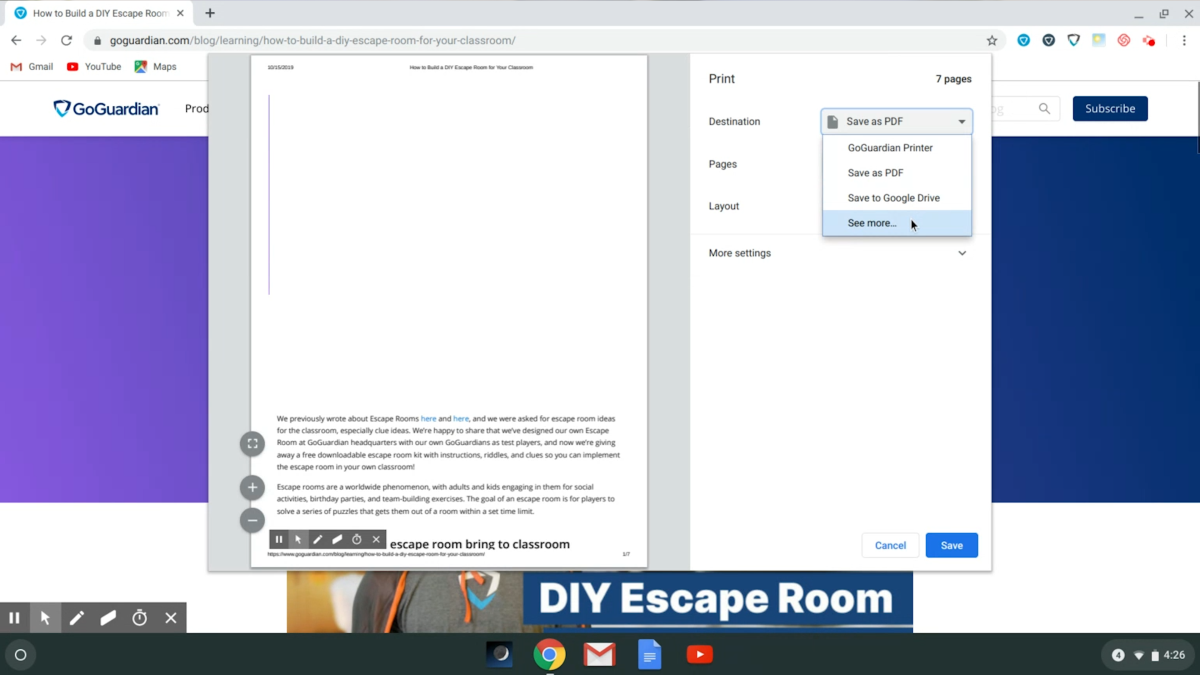Click the sun weather extension icon
Viewport: 1200px width, 675px height.
[x=1098, y=41]
